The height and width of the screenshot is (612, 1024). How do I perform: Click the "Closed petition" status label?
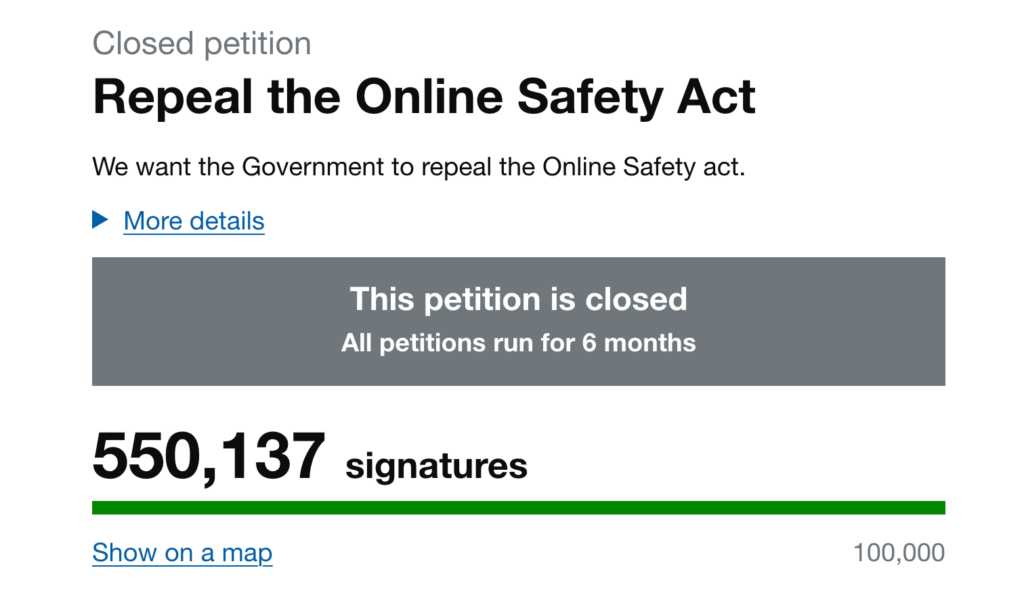tap(201, 44)
